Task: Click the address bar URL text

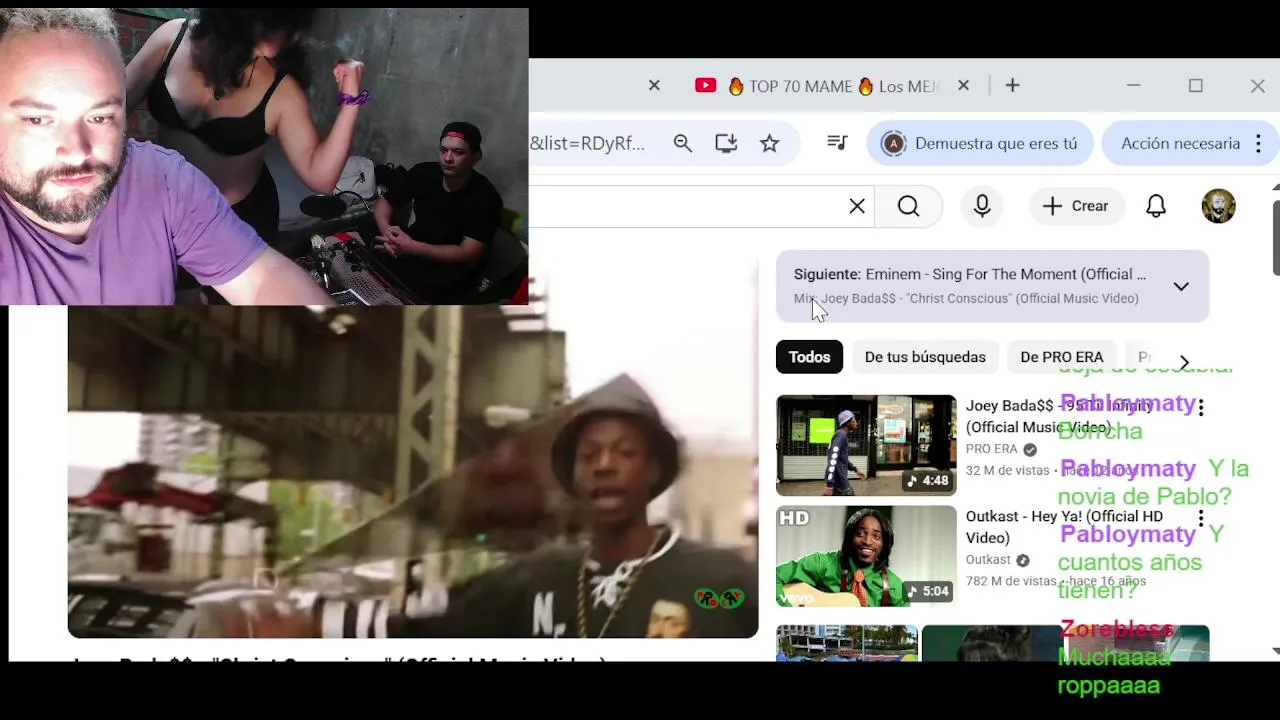Action: click(588, 143)
